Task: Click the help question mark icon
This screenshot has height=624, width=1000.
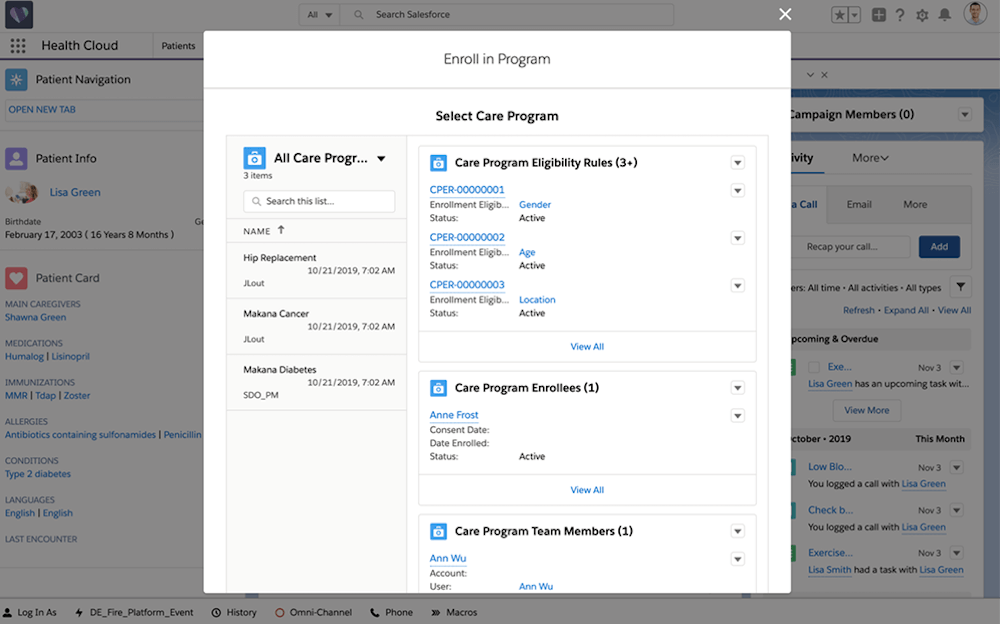Action: (x=900, y=15)
